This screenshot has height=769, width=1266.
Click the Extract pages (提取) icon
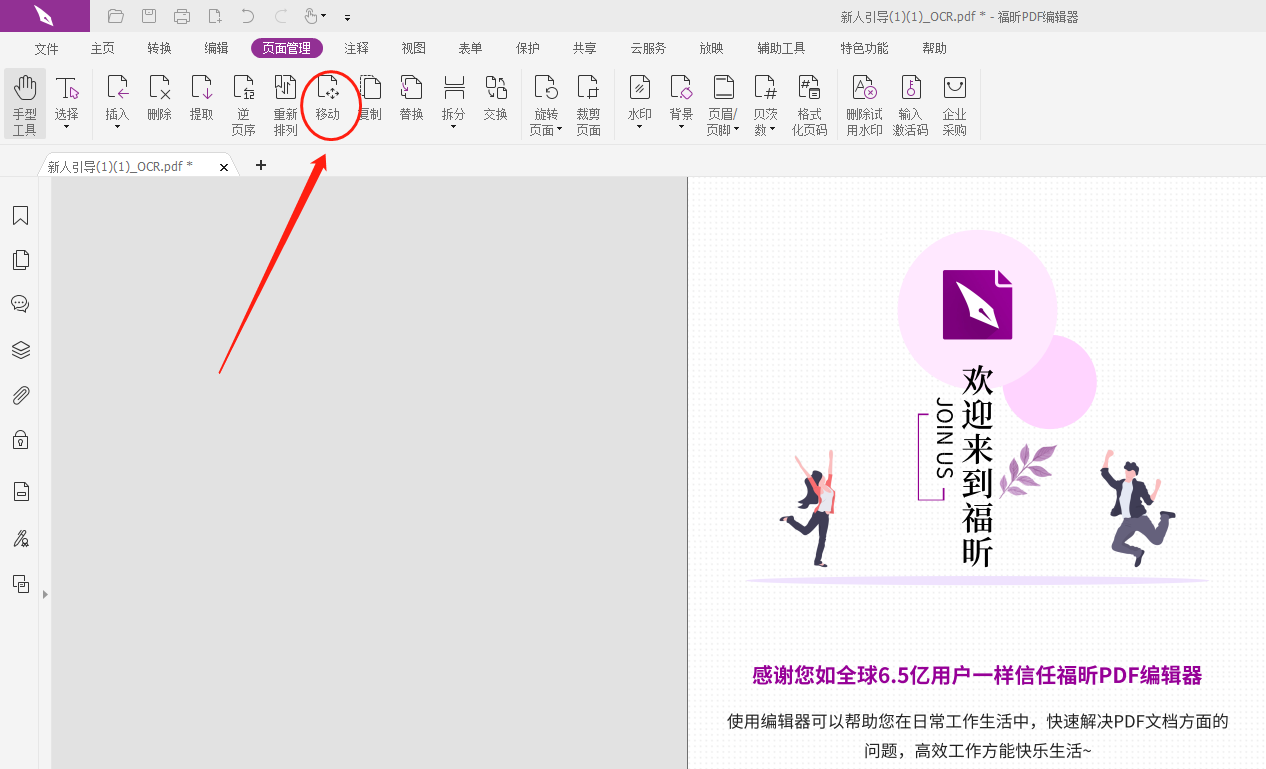(x=201, y=100)
